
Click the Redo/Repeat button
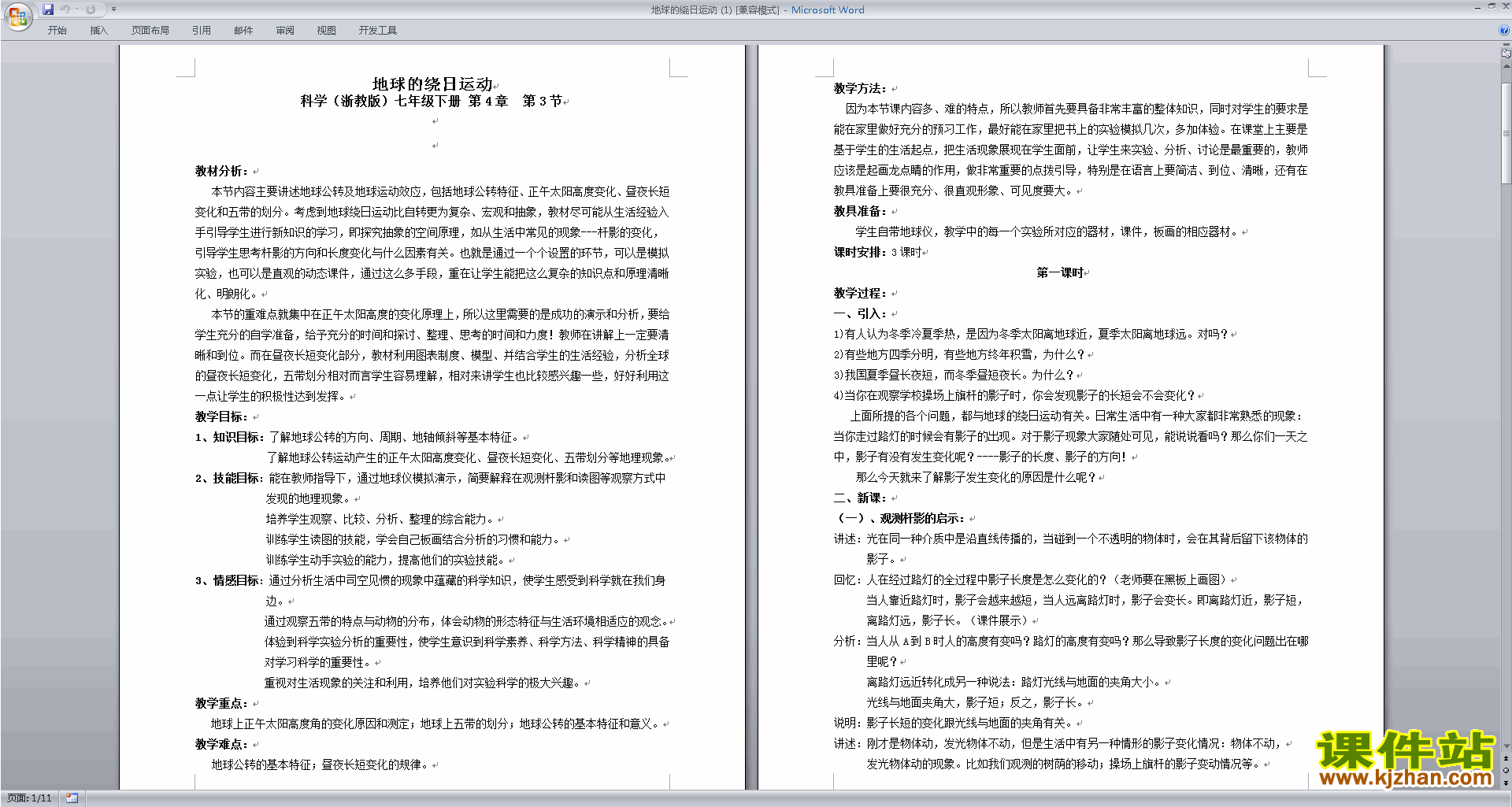91,9
